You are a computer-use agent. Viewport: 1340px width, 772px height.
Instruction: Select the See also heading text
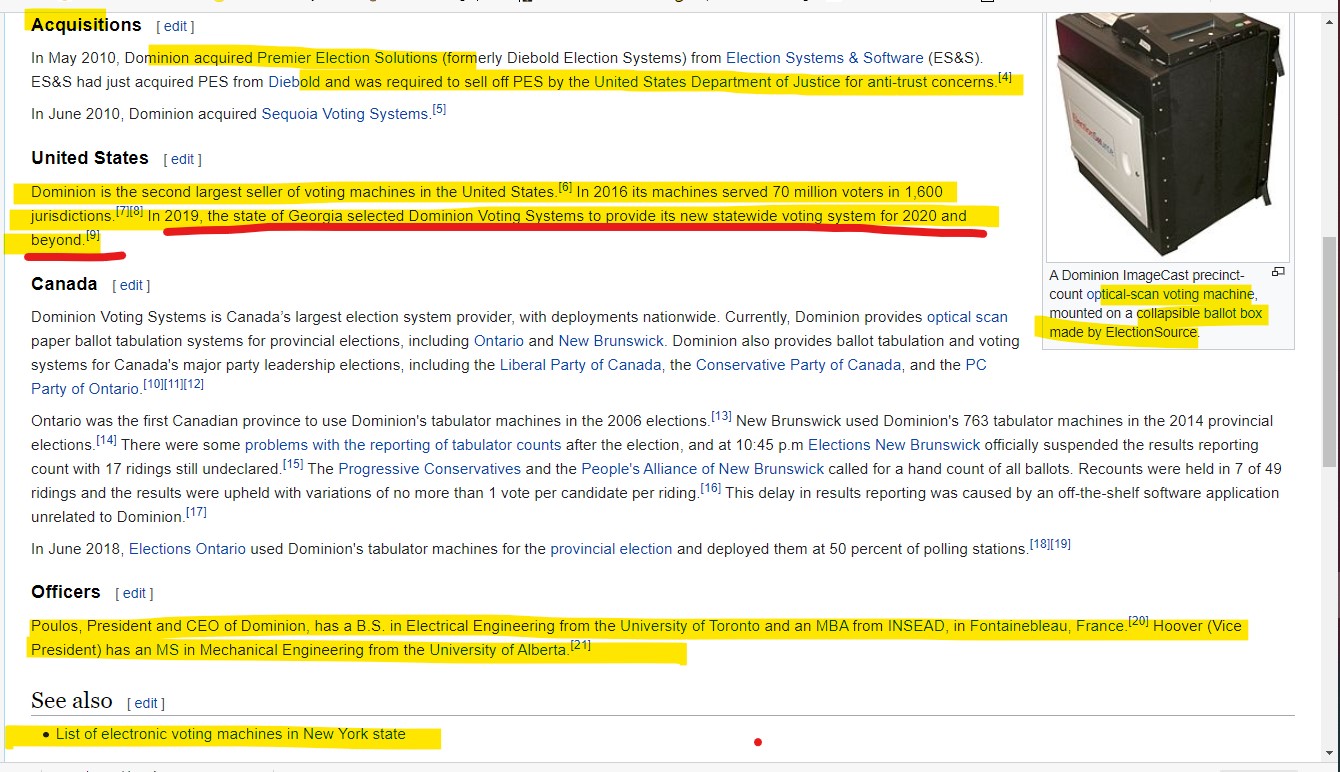[72, 700]
